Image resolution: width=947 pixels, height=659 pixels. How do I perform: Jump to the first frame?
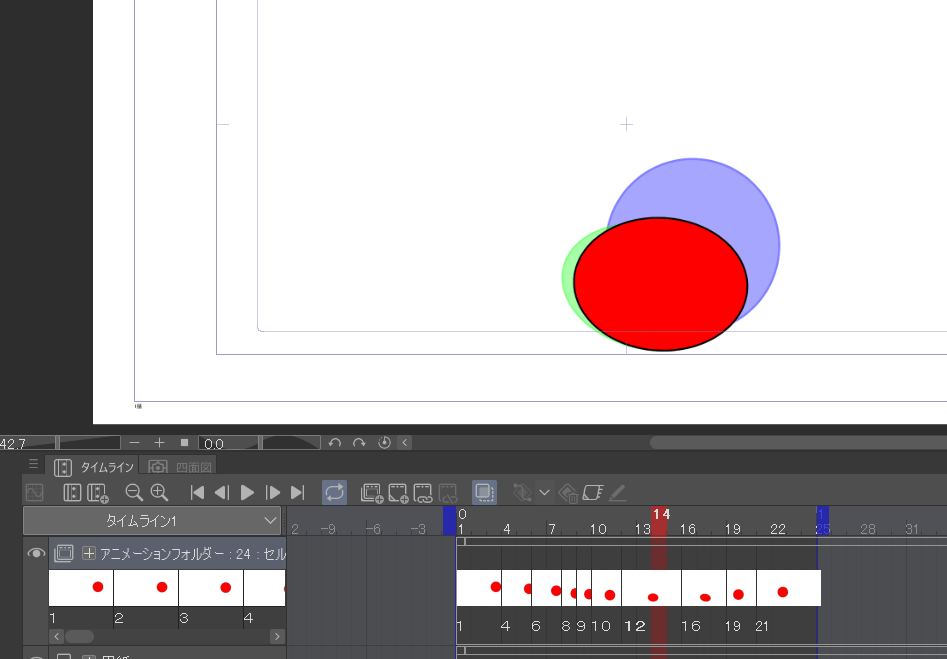[x=197, y=492]
